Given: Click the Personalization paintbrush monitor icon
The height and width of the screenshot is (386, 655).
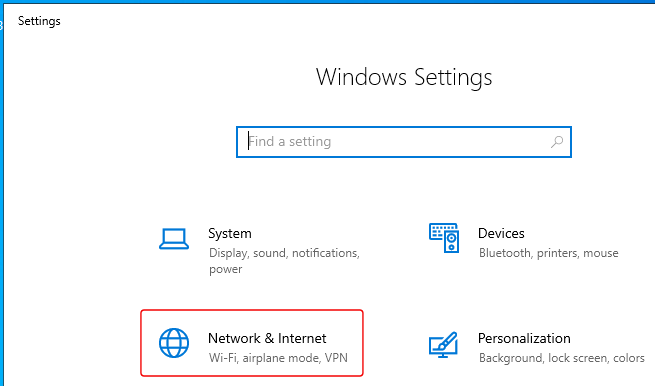Looking at the screenshot, I should [x=444, y=345].
